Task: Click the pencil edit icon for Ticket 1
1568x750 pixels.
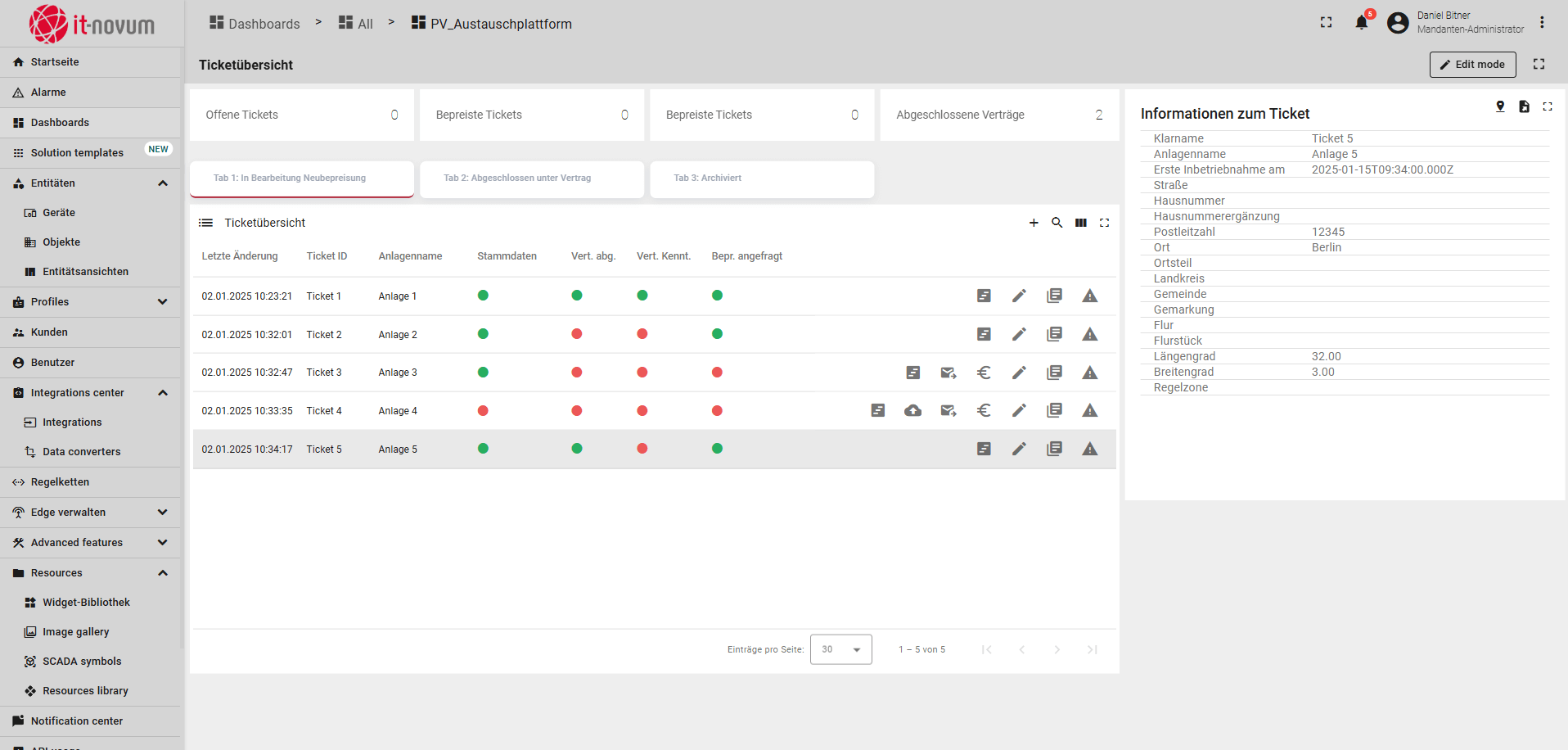Action: tap(1019, 296)
